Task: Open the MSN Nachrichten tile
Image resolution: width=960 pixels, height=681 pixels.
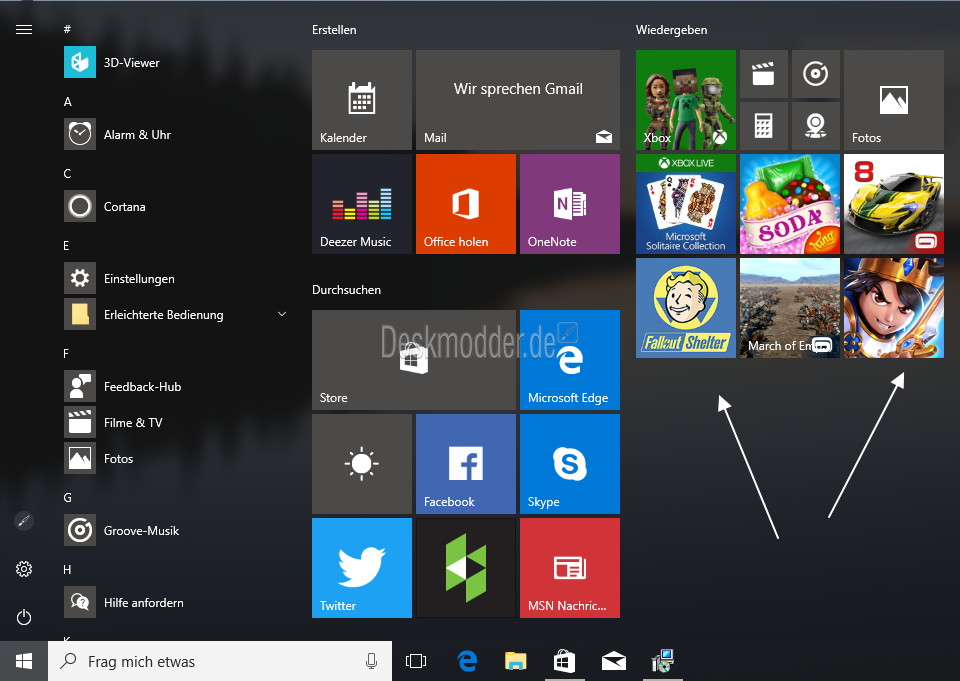Action: pos(570,568)
